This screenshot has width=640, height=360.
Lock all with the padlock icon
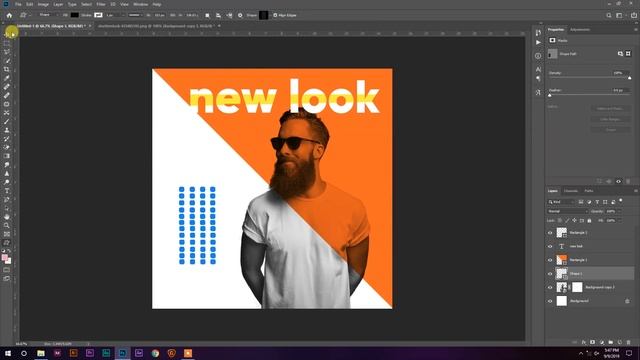(589, 220)
